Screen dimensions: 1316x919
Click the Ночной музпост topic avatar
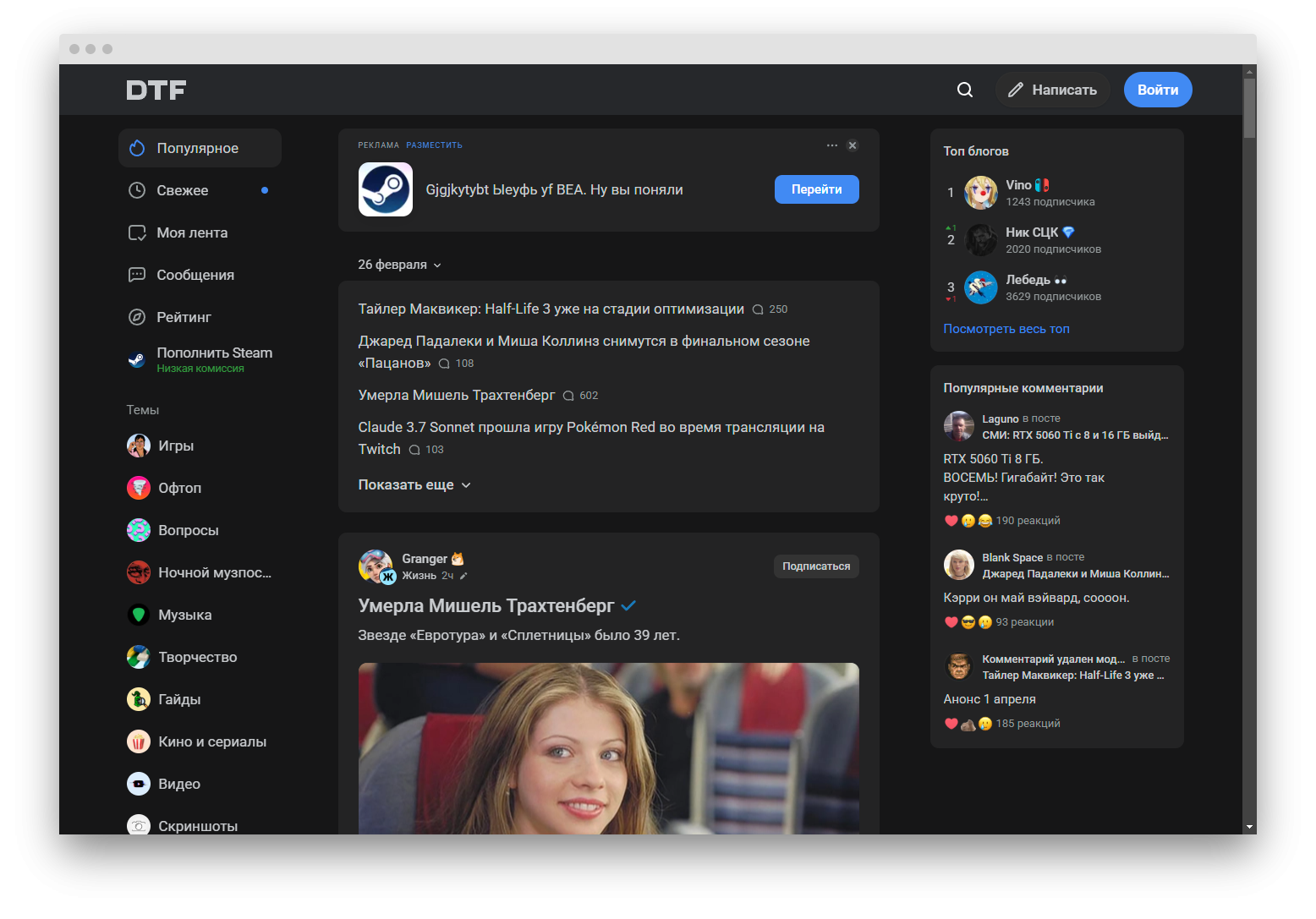(139, 572)
